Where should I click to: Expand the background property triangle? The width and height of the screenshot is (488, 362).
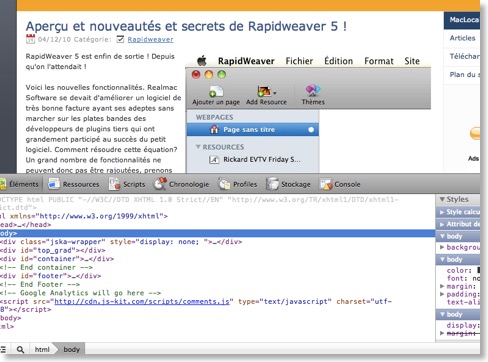pos(442,247)
